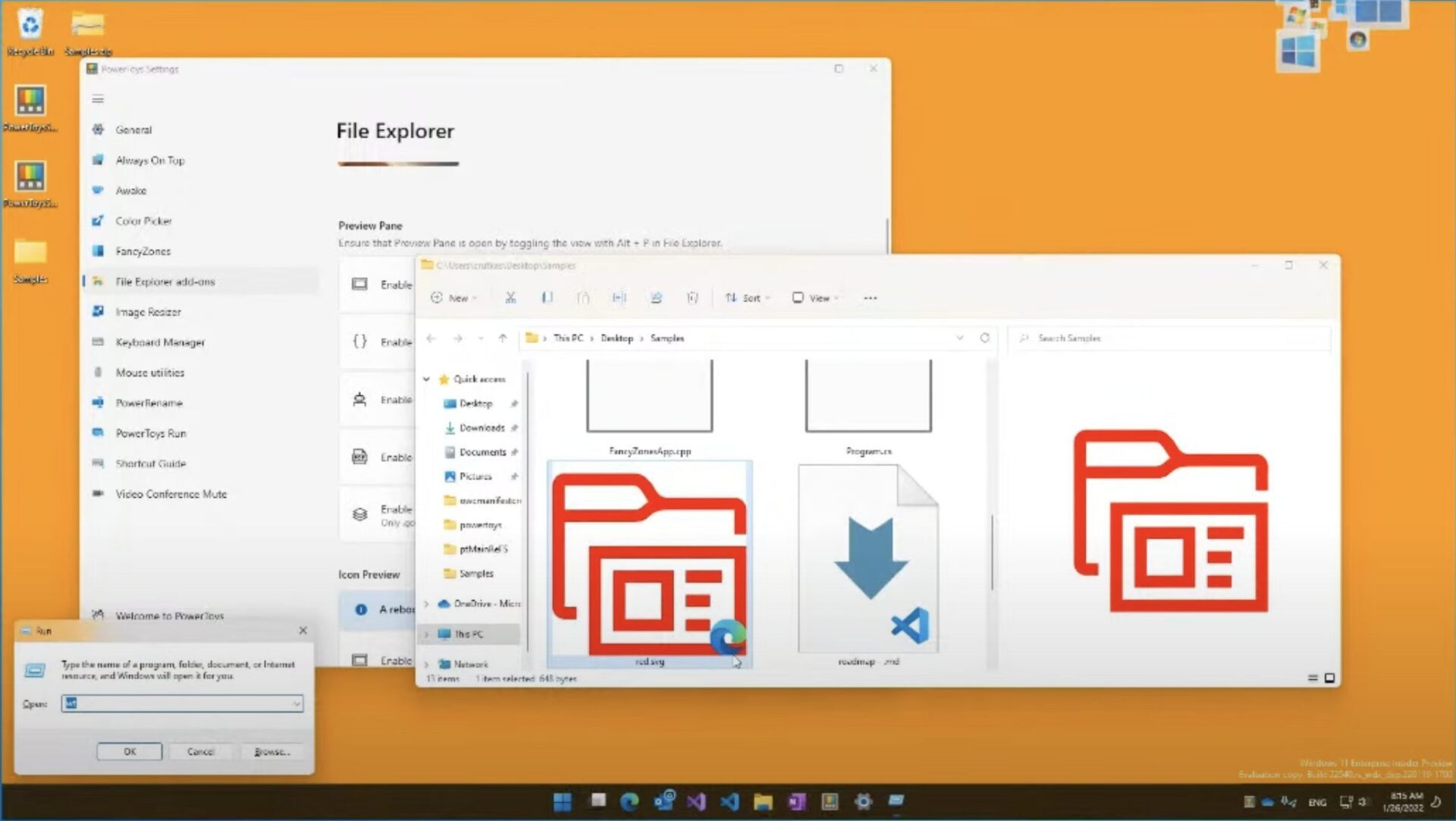This screenshot has height=821, width=1456.
Task: Refresh the Samples folder view
Action: 984,338
